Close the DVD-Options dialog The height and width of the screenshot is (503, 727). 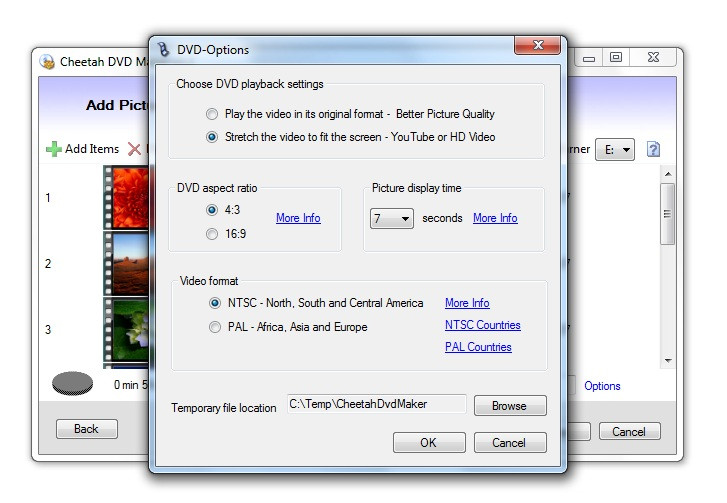pos(537,45)
